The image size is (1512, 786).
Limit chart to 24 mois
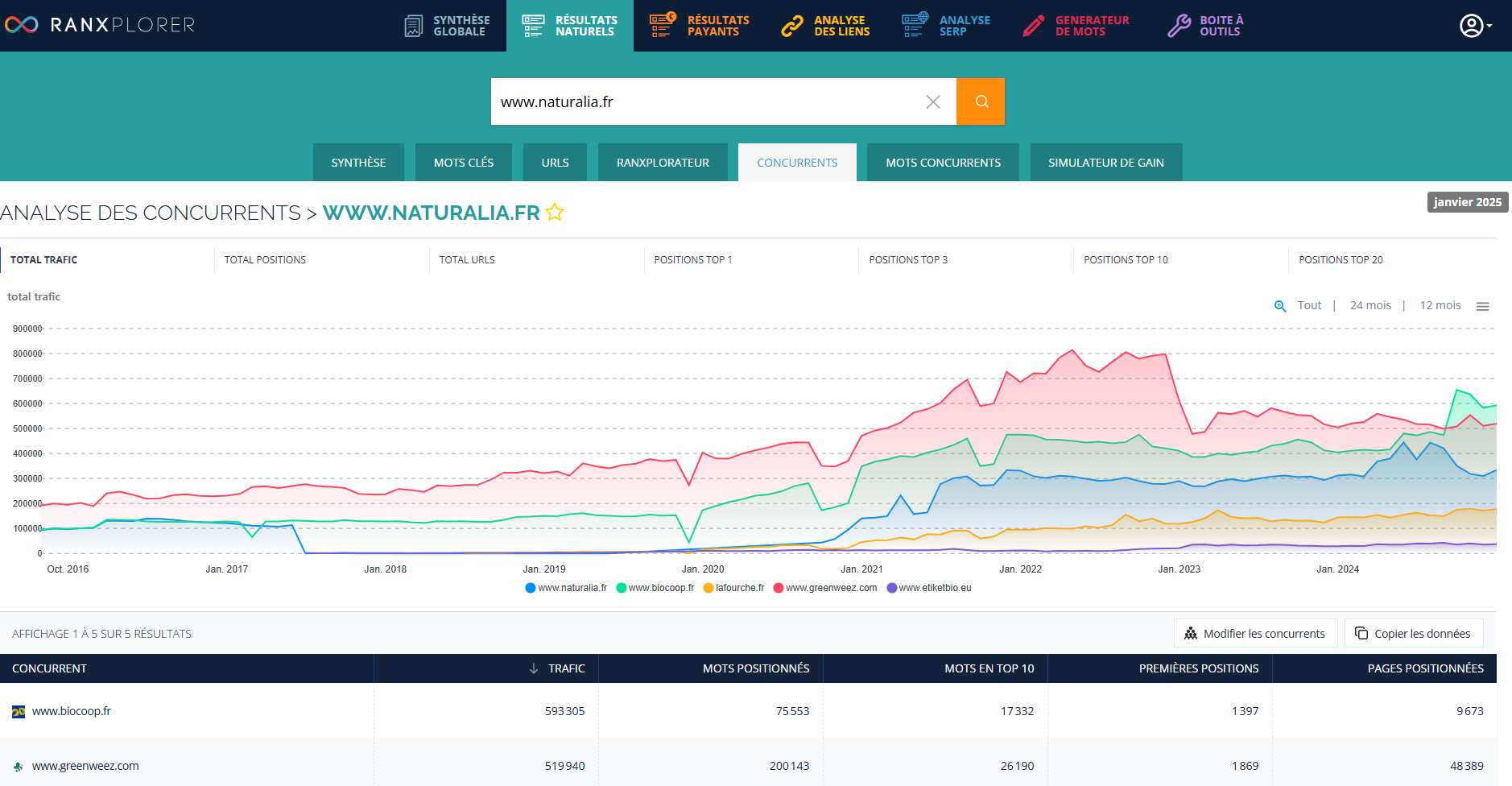pyautogui.click(x=1370, y=305)
